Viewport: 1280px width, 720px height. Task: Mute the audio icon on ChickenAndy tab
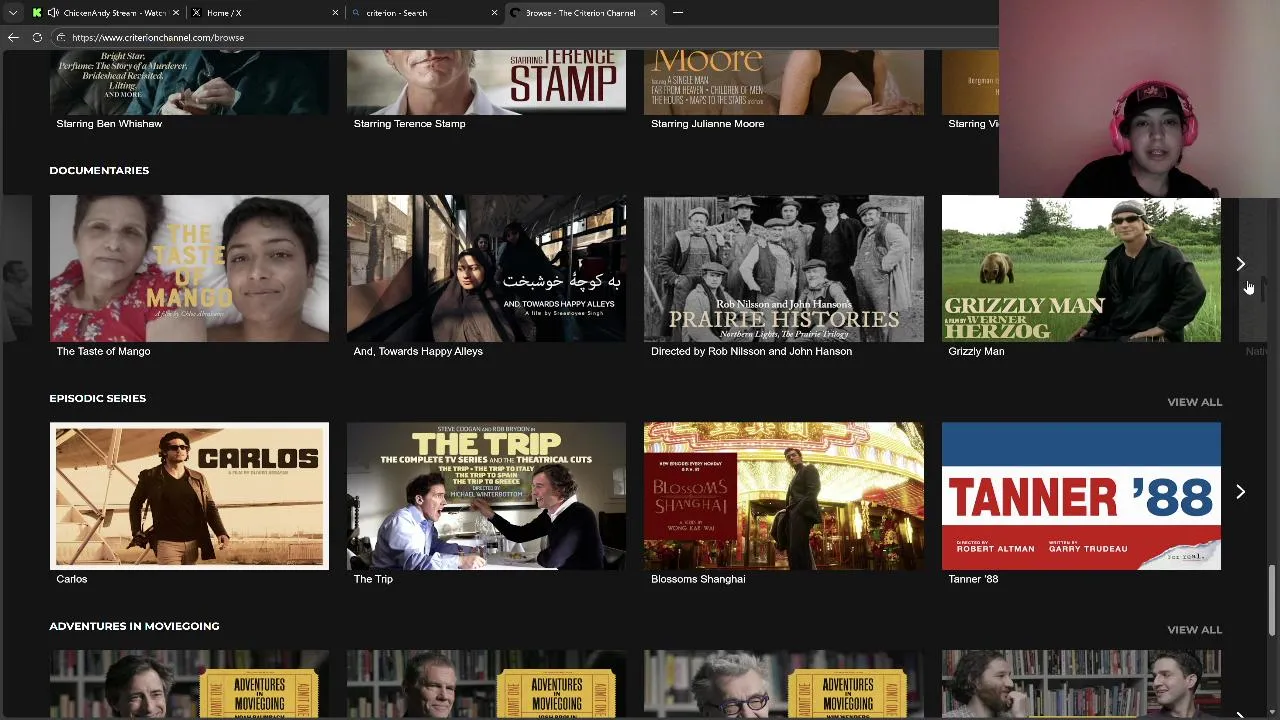[53, 13]
